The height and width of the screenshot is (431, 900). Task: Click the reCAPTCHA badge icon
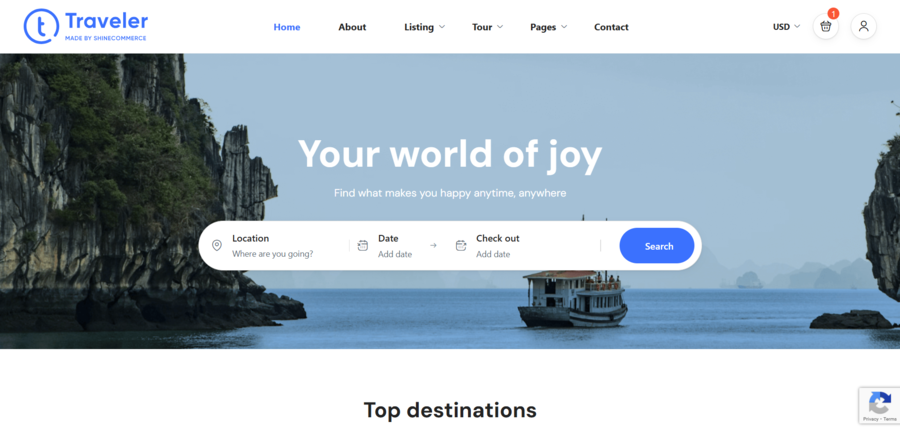click(x=879, y=402)
